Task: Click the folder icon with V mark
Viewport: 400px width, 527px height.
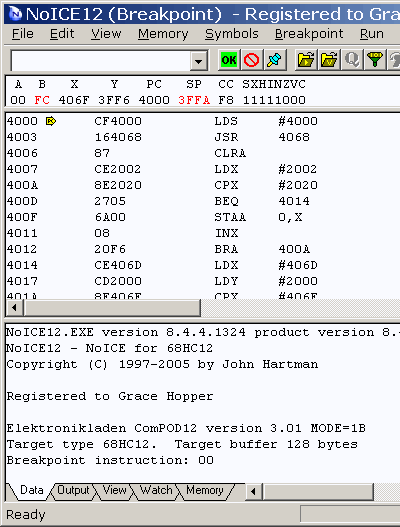Action: [329, 60]
